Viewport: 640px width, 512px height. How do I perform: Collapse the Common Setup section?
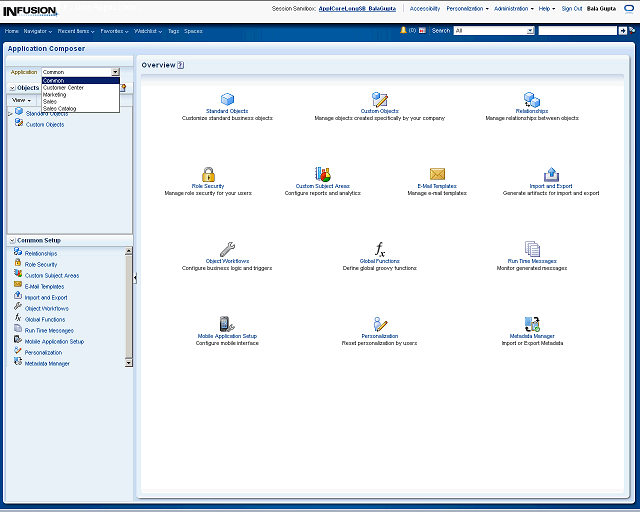12,241
